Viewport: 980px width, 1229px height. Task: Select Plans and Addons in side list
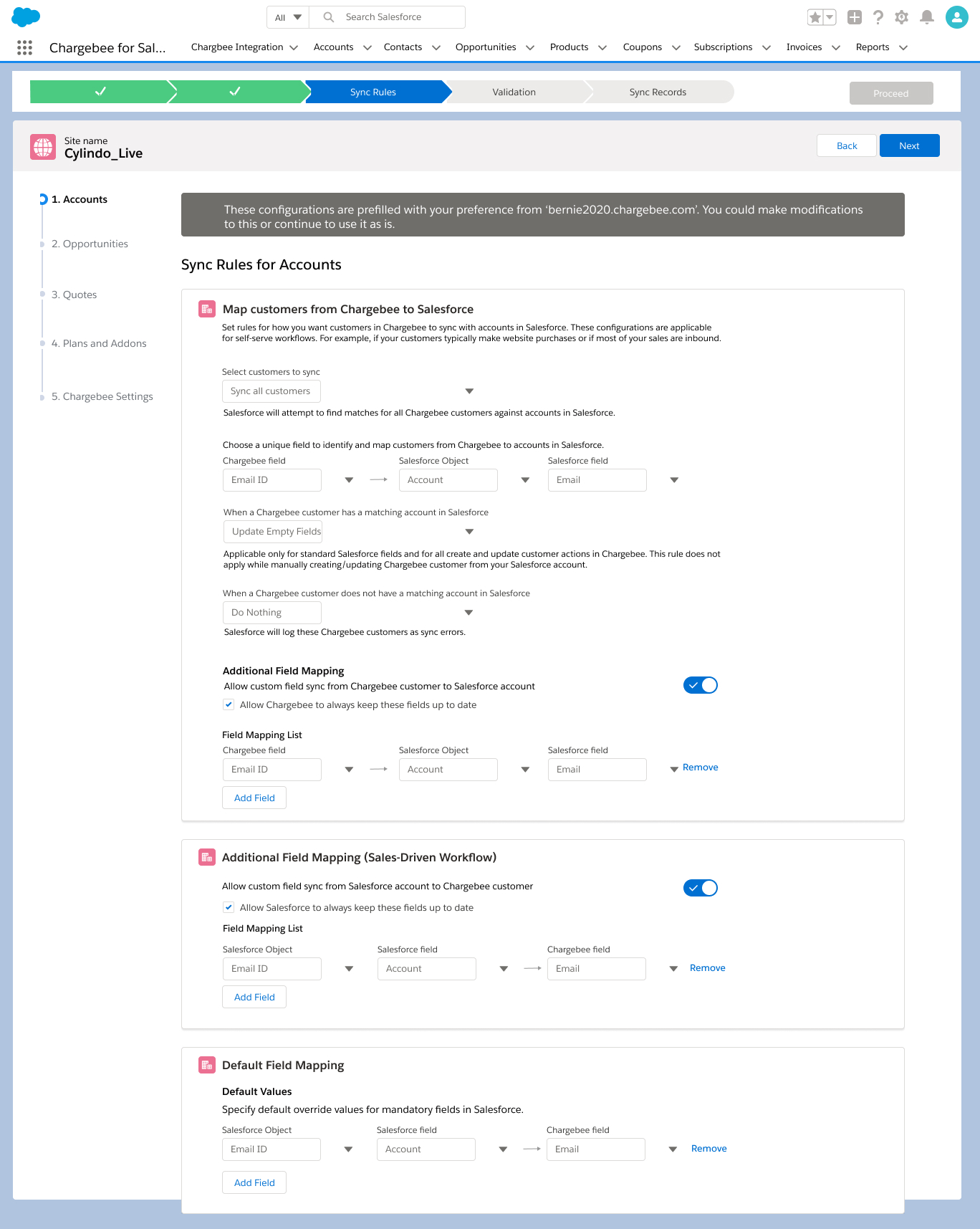pyautogui.click(x=99, y=343)
